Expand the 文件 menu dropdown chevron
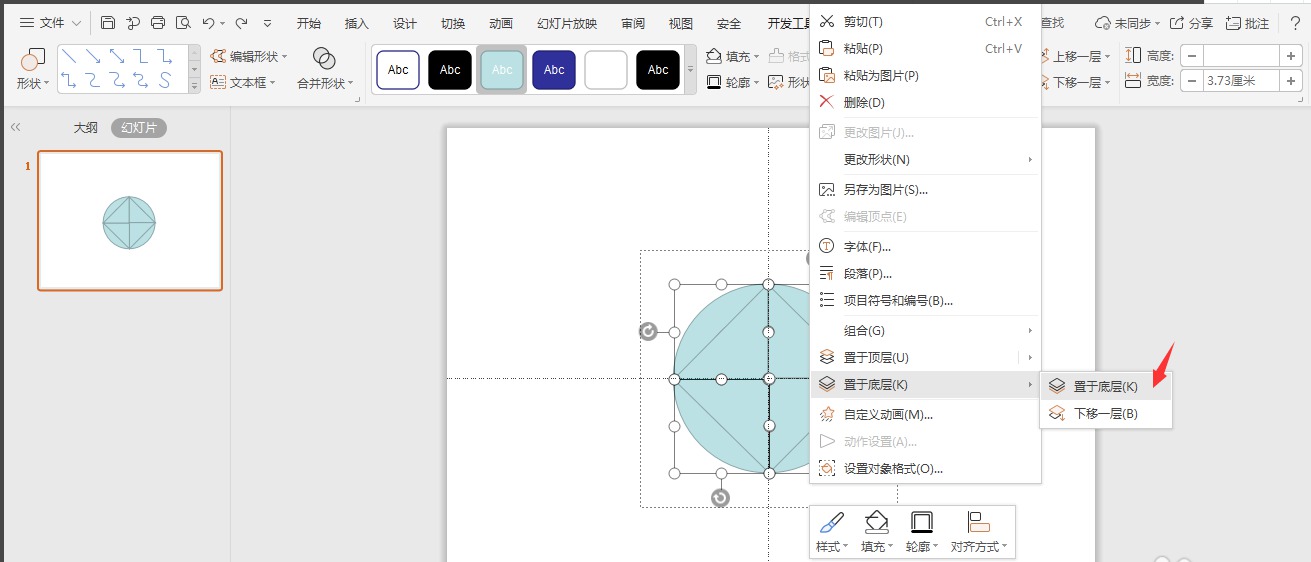Viewport: 1311px width, 562px height. 77,23
